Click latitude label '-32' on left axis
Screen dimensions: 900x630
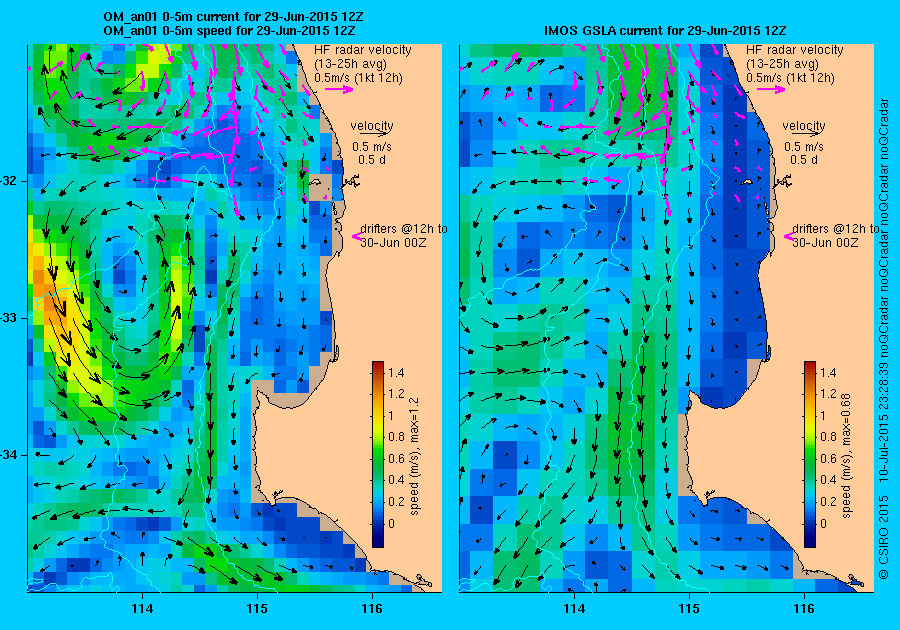(x=9, y=181)
